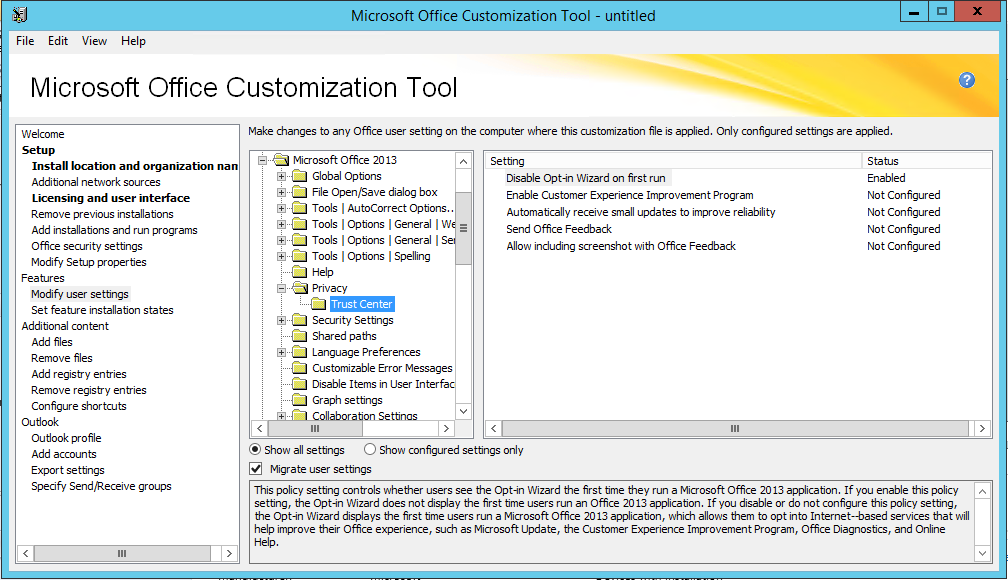Go to Set feature installation states
Image resolution: width=1008 pixels, height=580 pixels.
(102, 310)
